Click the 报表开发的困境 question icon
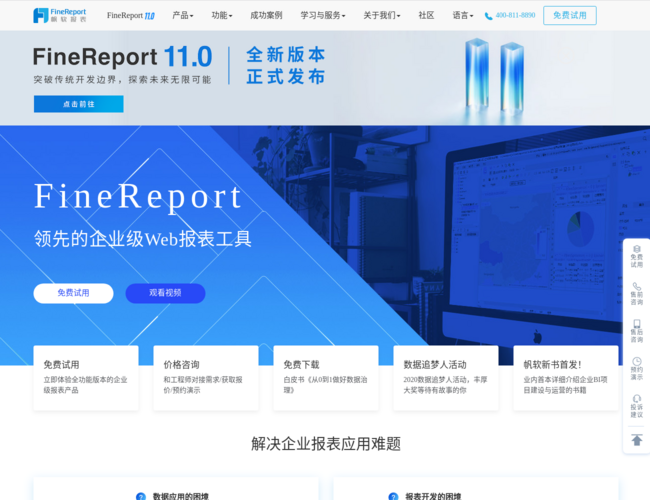The image size is (650, 500). point(393,496)
